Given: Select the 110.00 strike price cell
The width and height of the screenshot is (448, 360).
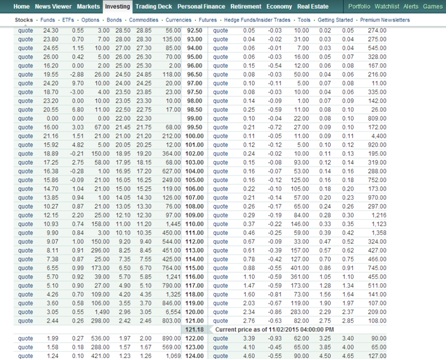Looking at the screenshot, I should 195,224.
